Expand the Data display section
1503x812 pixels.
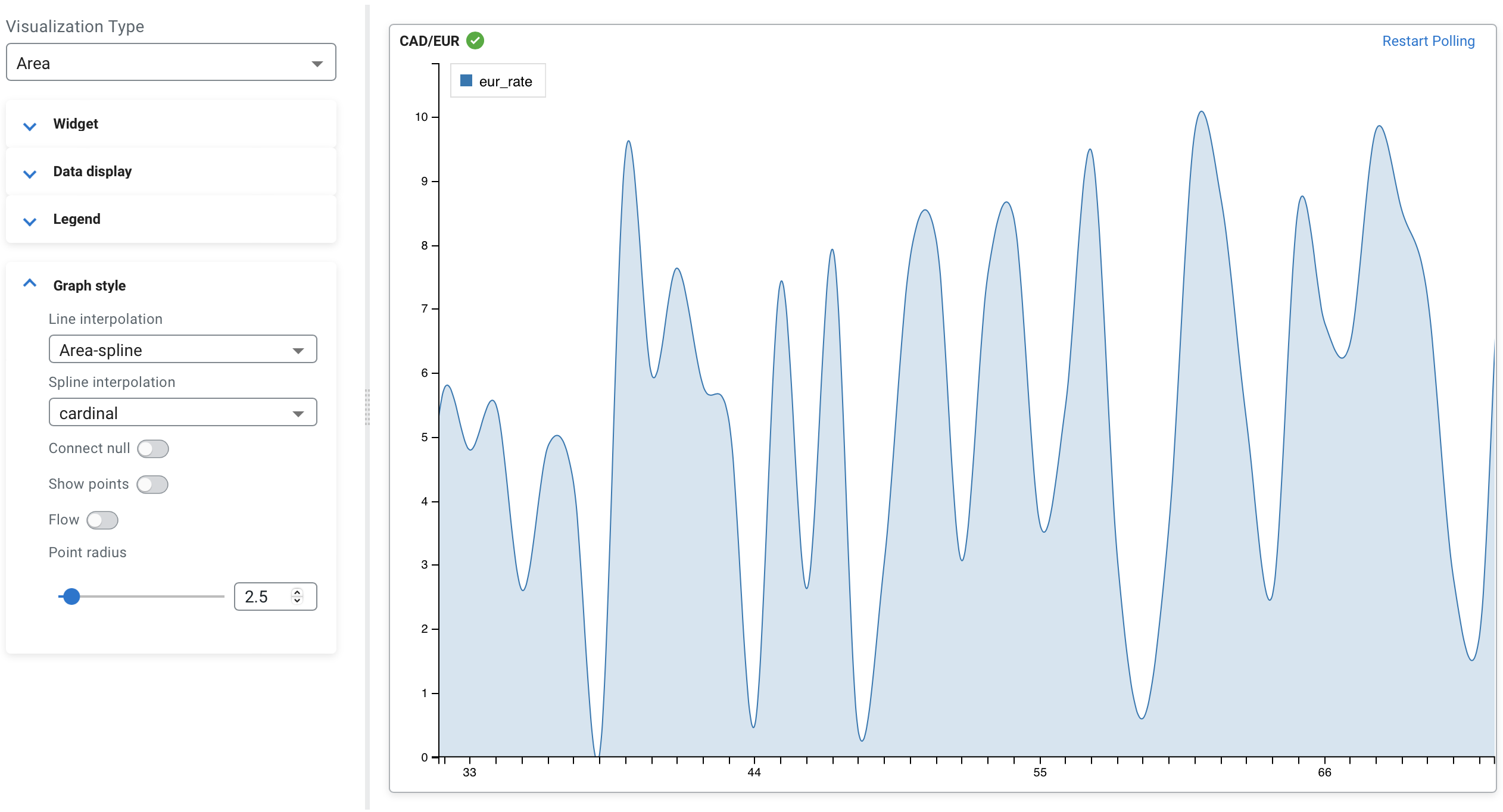click(92, 171)
